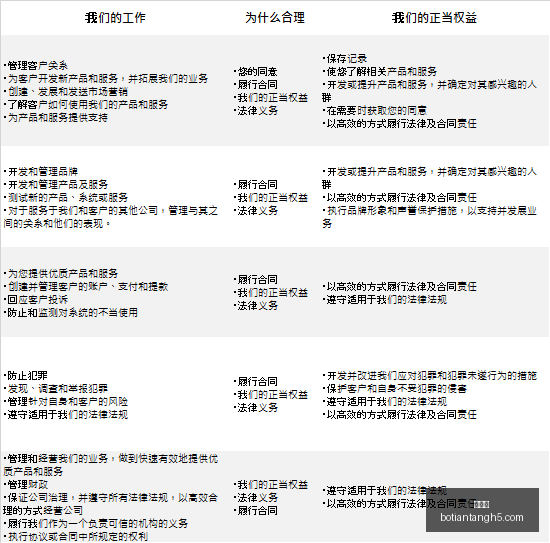Select the text "保护客户和自身不受犯罪的侵害"
The width and height of the screenshot is (550, 543).
pos(395,388)
